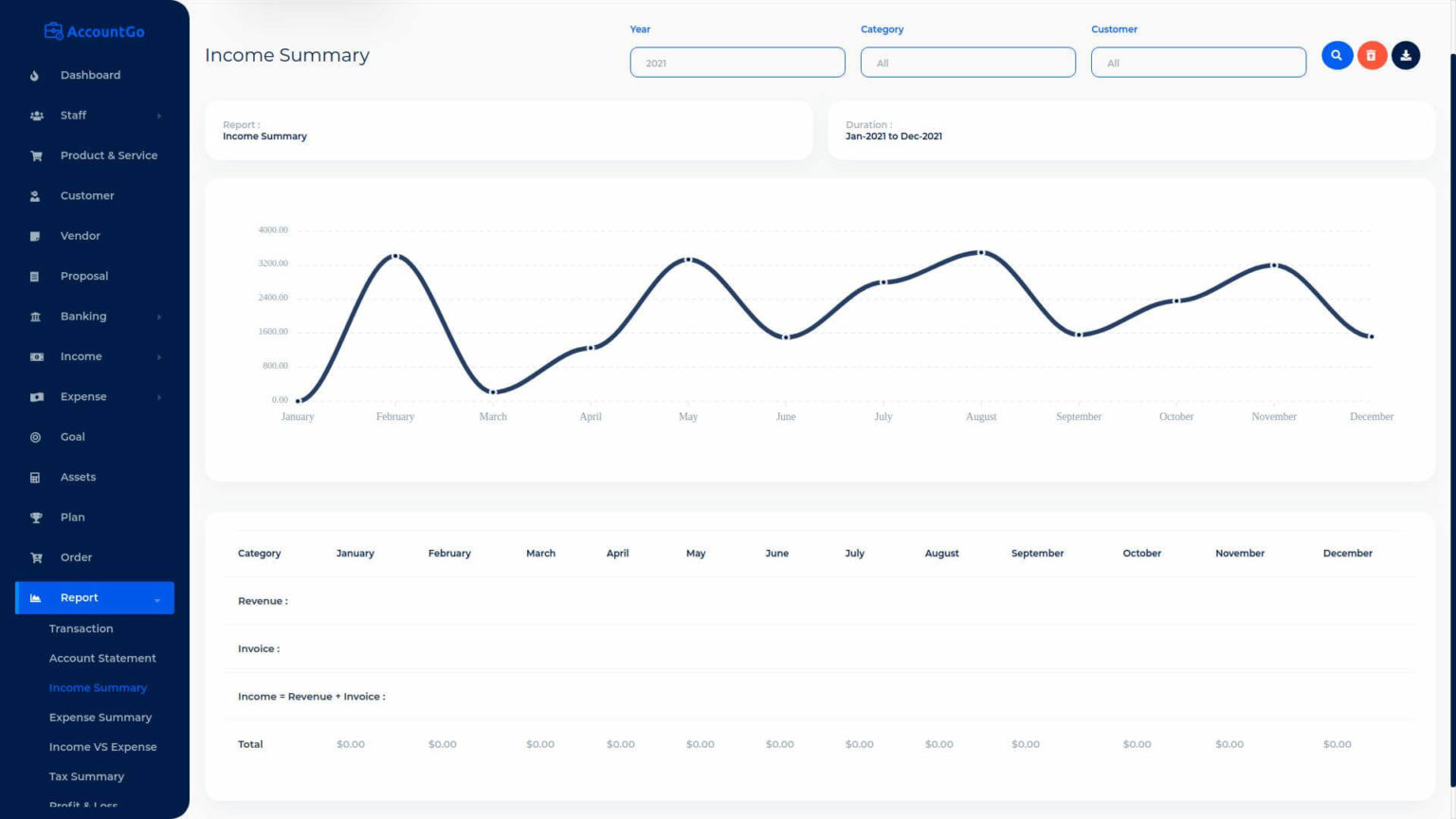The width and height of the screenshot is (1456, 819).
Task: Select the Dashboard icon in the sidebar
Action: 35,75
